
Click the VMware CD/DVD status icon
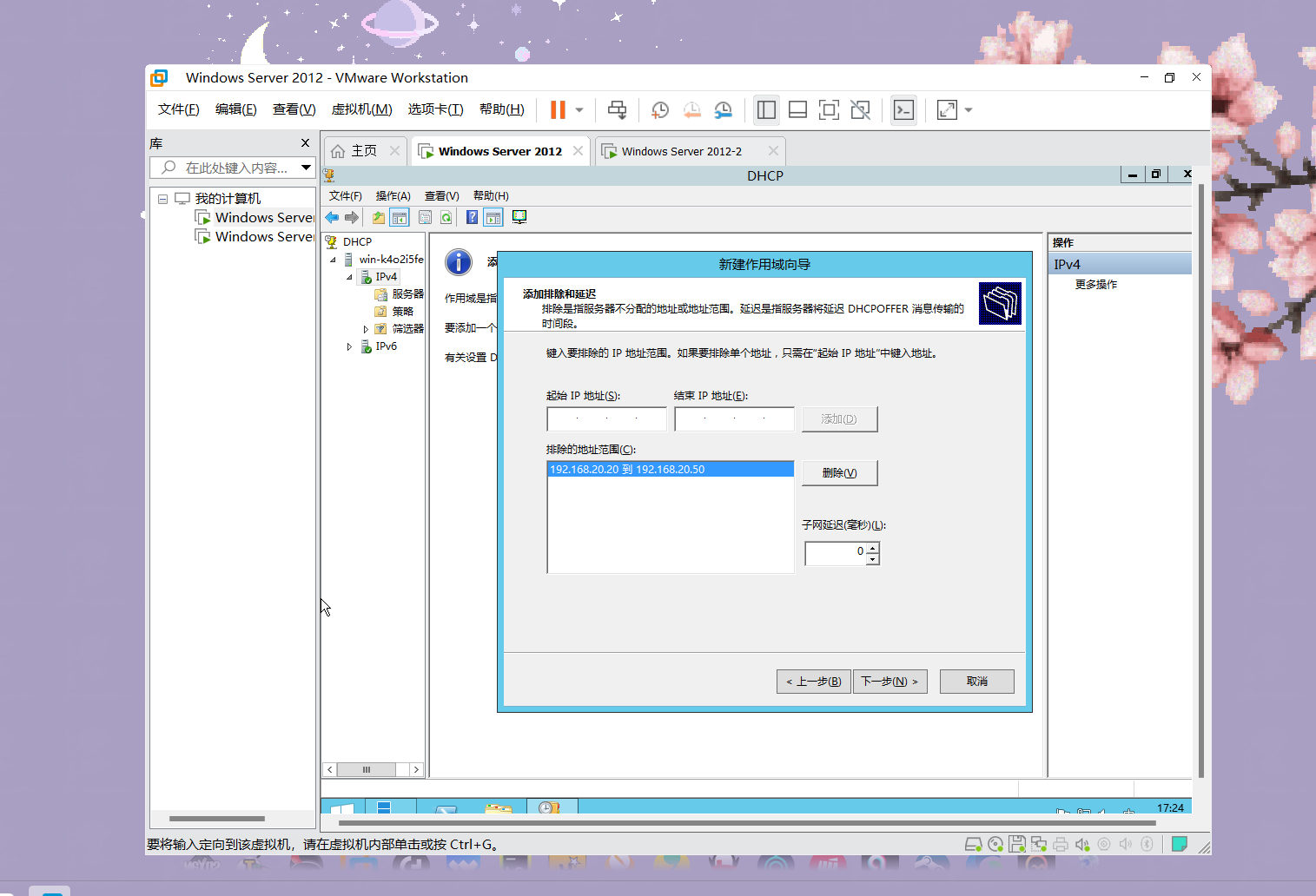pos(995,844)
